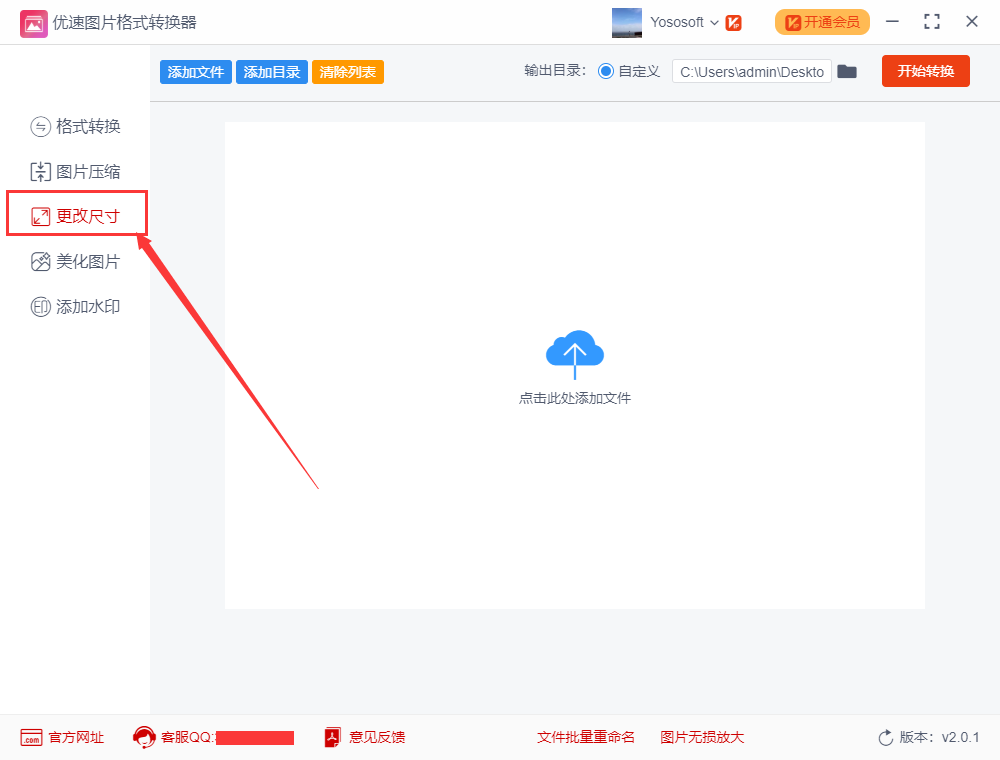Maximize the window with fullscreen icon
This screenshot has width=1000, height=760.
coord(932,22)
